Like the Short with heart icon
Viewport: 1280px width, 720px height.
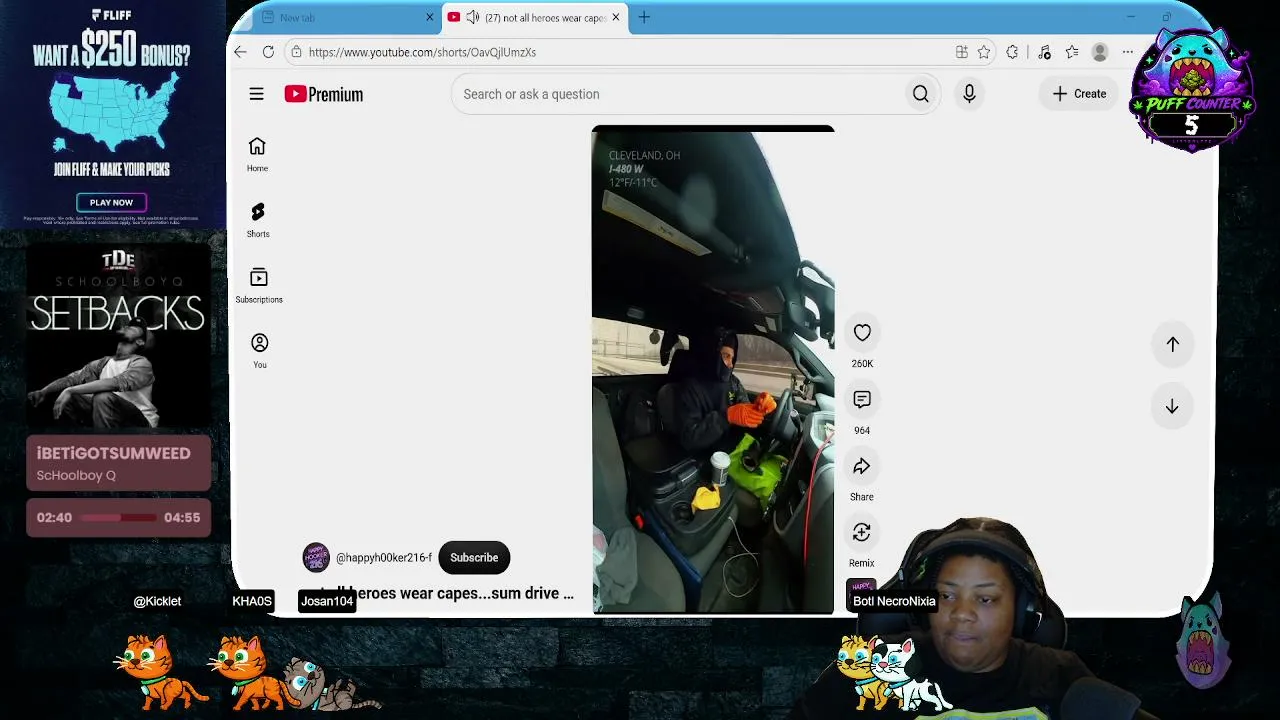862,333
